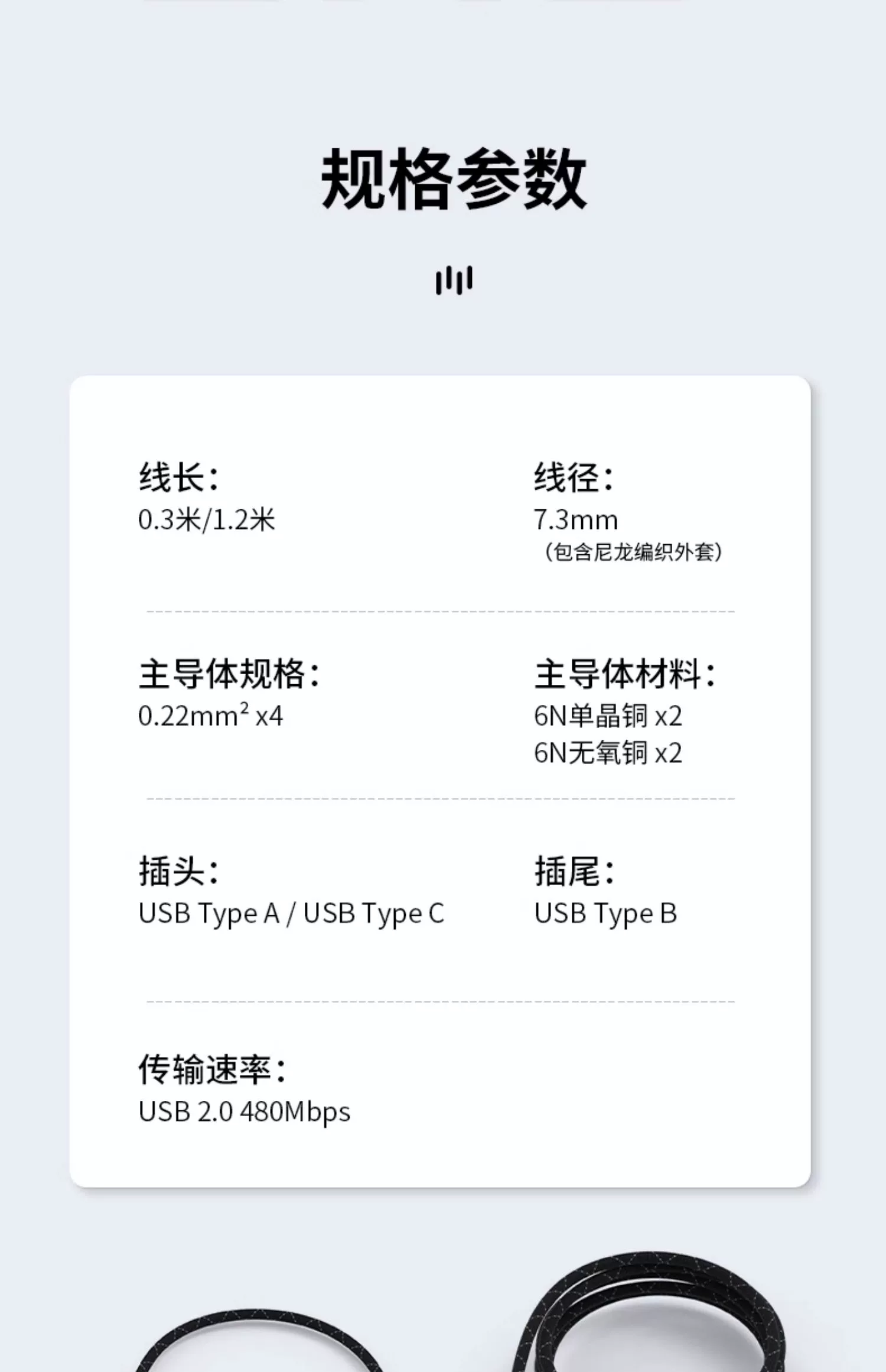Select the 传输速率 label

pyautogui.click(x=213, y=1069)
